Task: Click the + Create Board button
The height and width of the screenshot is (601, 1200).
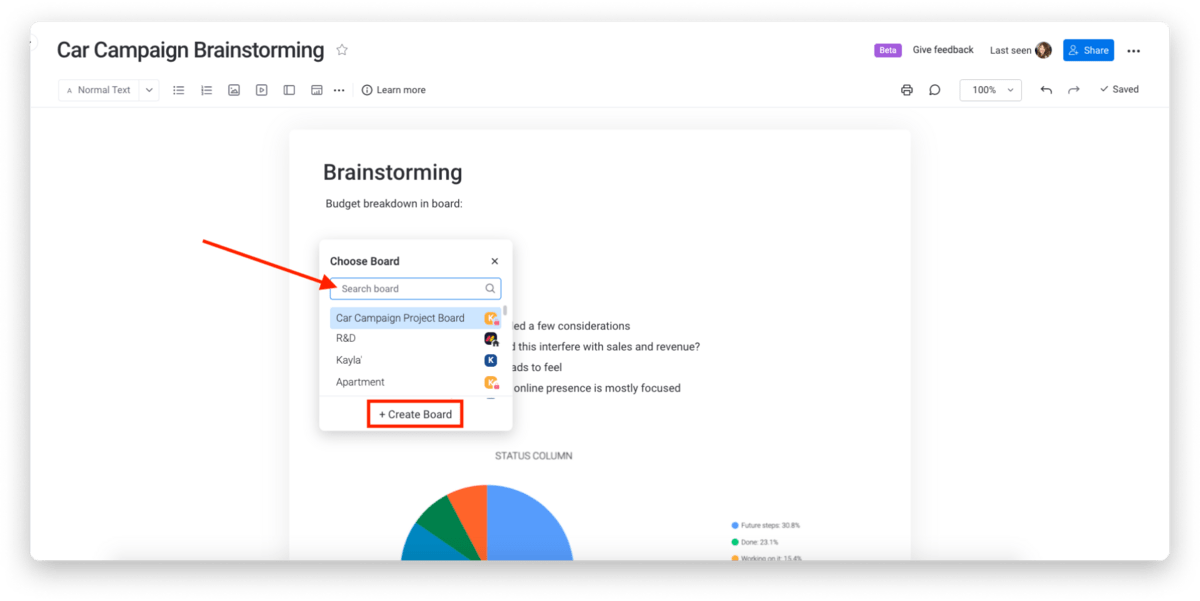Action: (415, 414)
